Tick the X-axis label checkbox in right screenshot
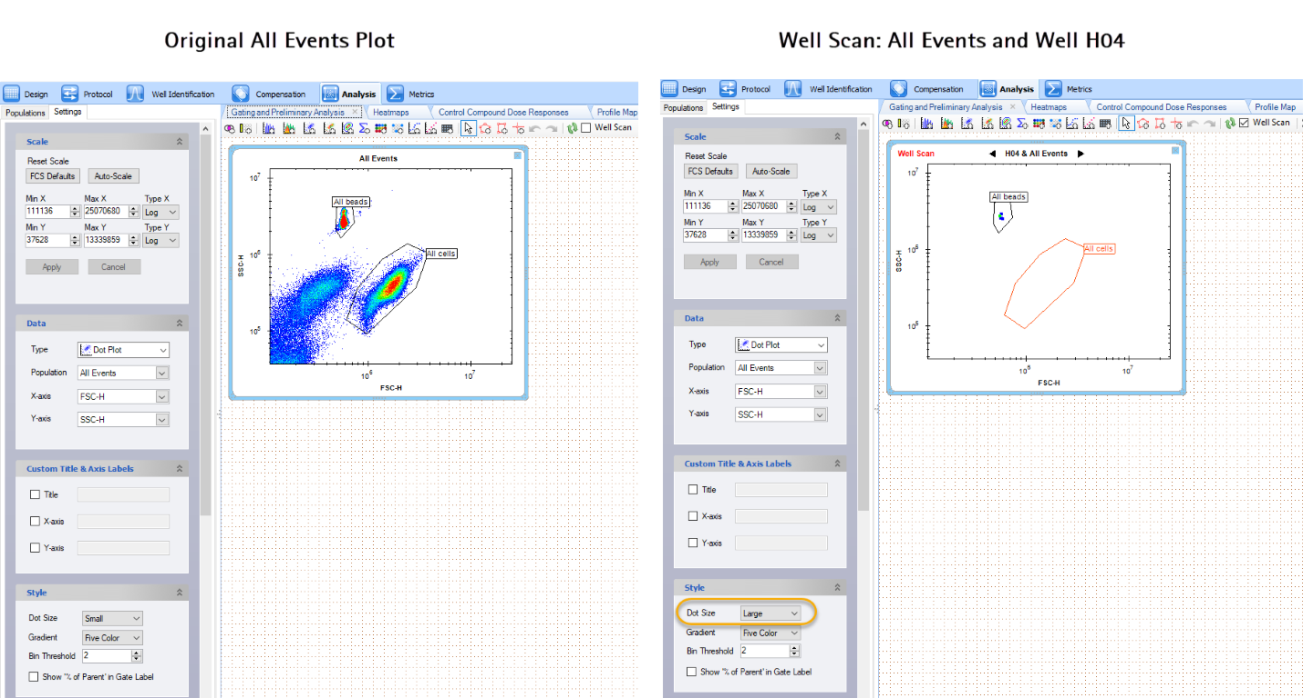Screen dimensions: 1313x698 click(x=693, y=516)
